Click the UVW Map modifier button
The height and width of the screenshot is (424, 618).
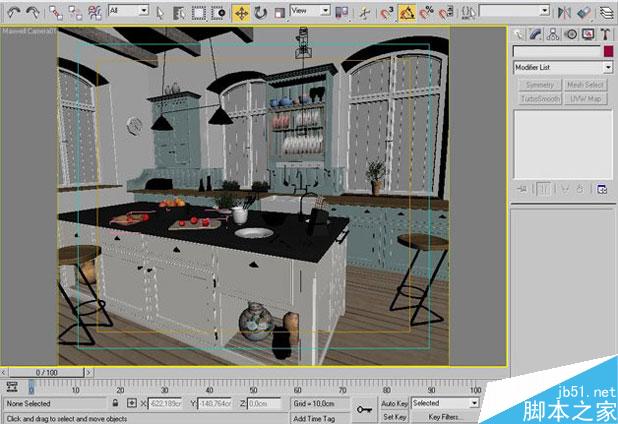click(585, 99)
